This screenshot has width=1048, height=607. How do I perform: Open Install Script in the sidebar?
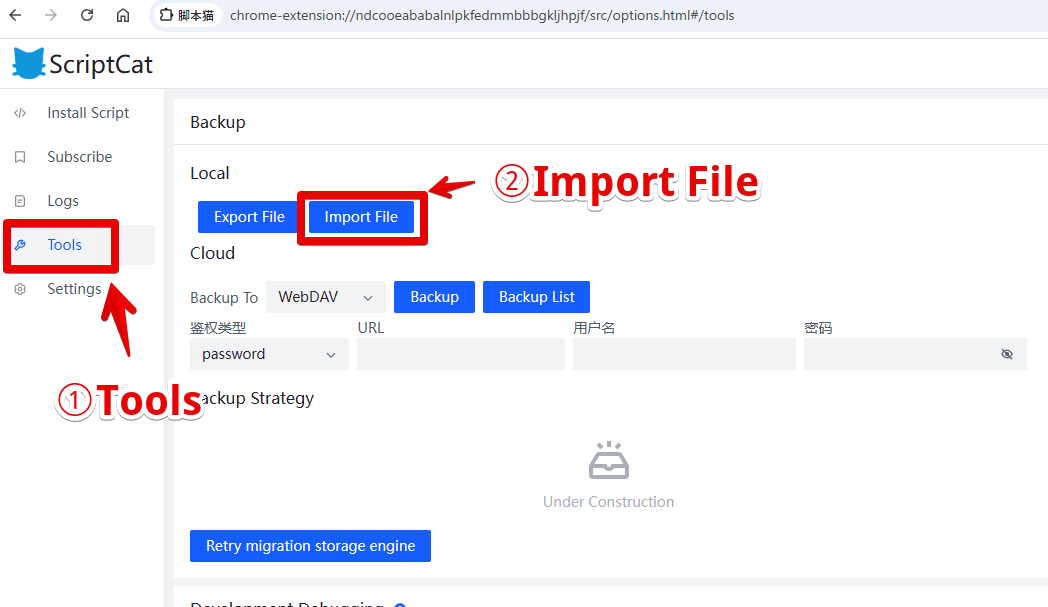[x=81, y=113]
